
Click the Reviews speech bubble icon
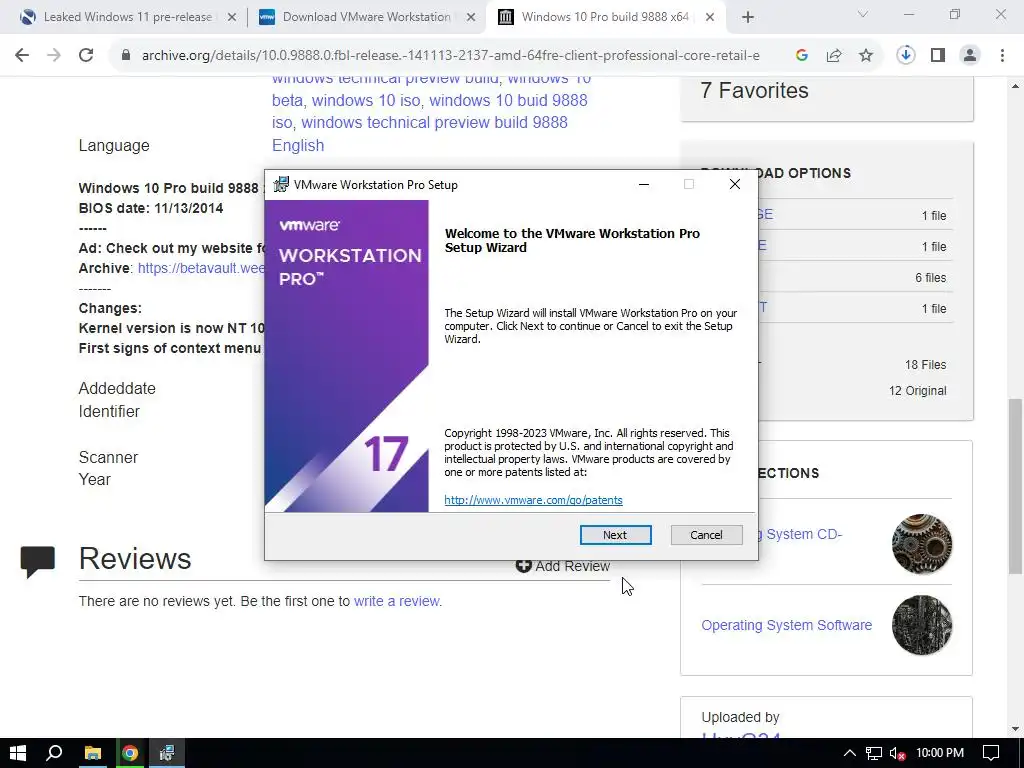tap(37, 562)
